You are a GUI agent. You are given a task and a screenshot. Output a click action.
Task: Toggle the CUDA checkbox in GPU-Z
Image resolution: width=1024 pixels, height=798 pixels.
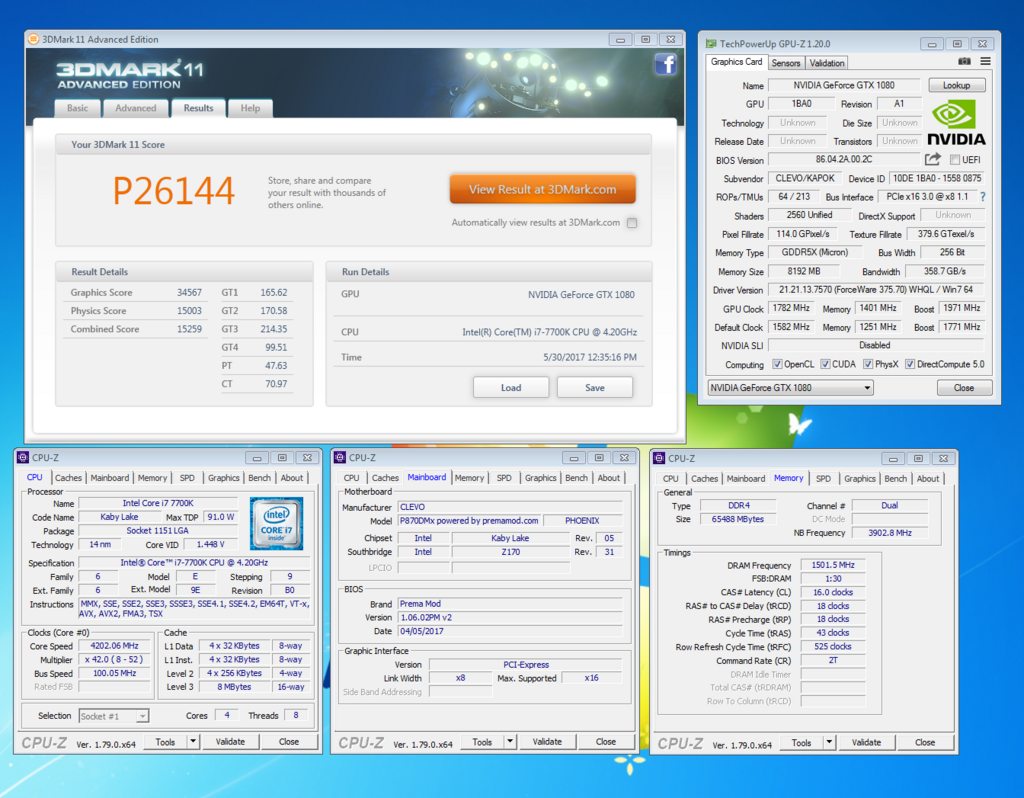(x=825, y=364)
